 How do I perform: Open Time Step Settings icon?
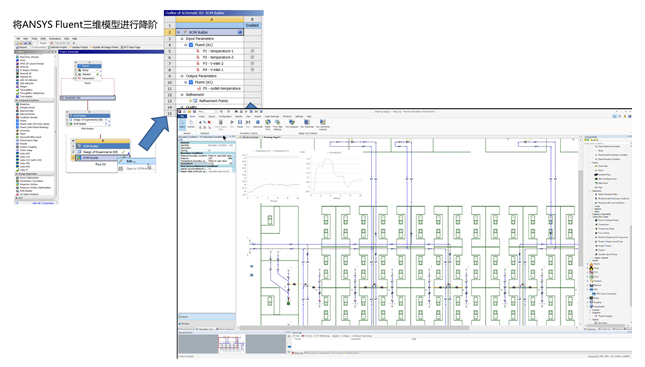[278, 122]
